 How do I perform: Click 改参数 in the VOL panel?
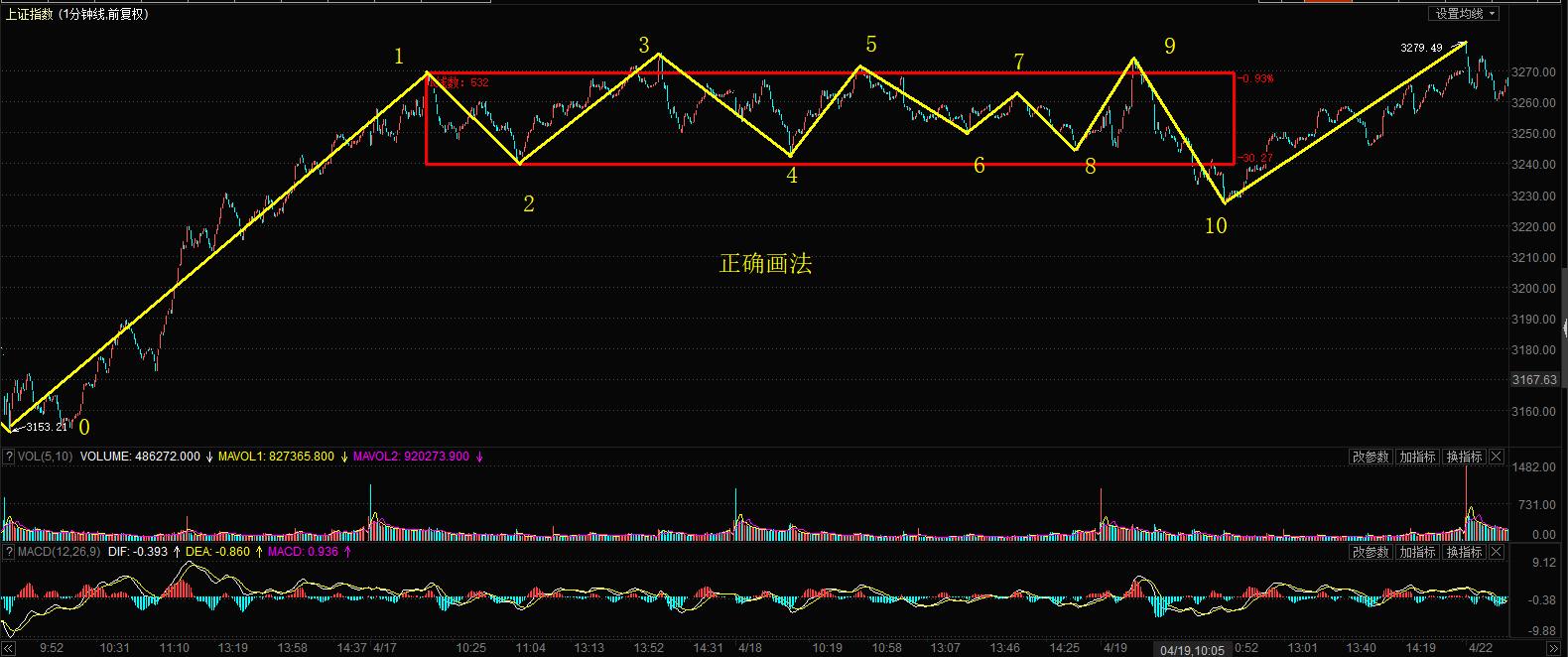click(1370, 457)
